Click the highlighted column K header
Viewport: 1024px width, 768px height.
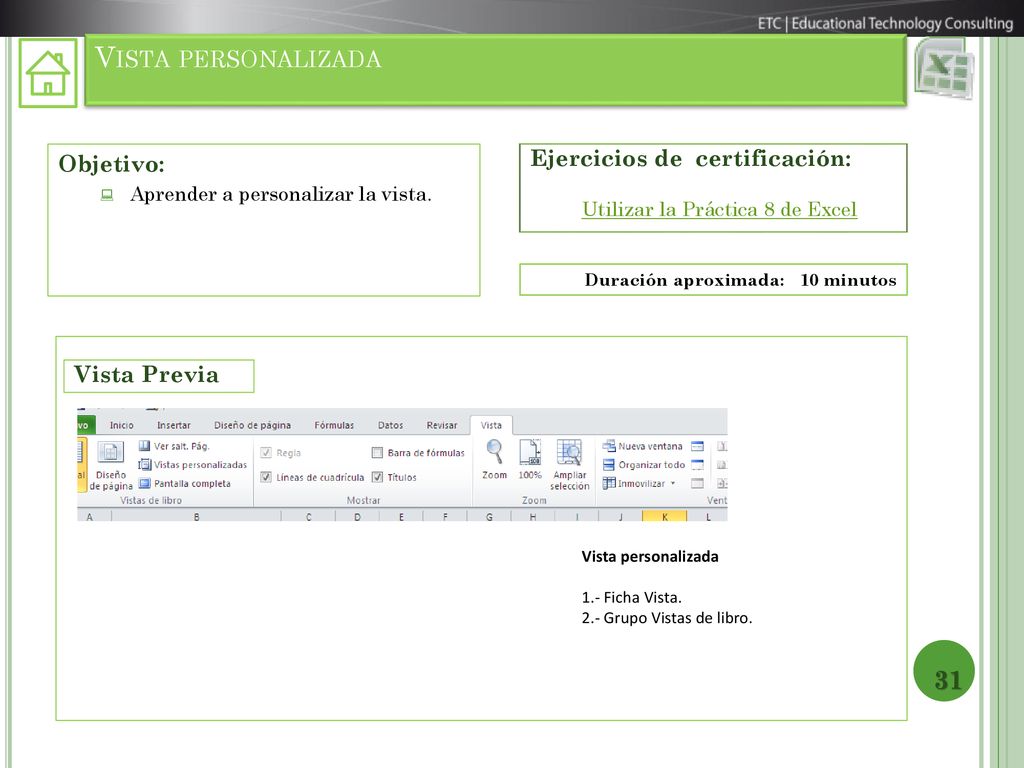click(665, 517)
